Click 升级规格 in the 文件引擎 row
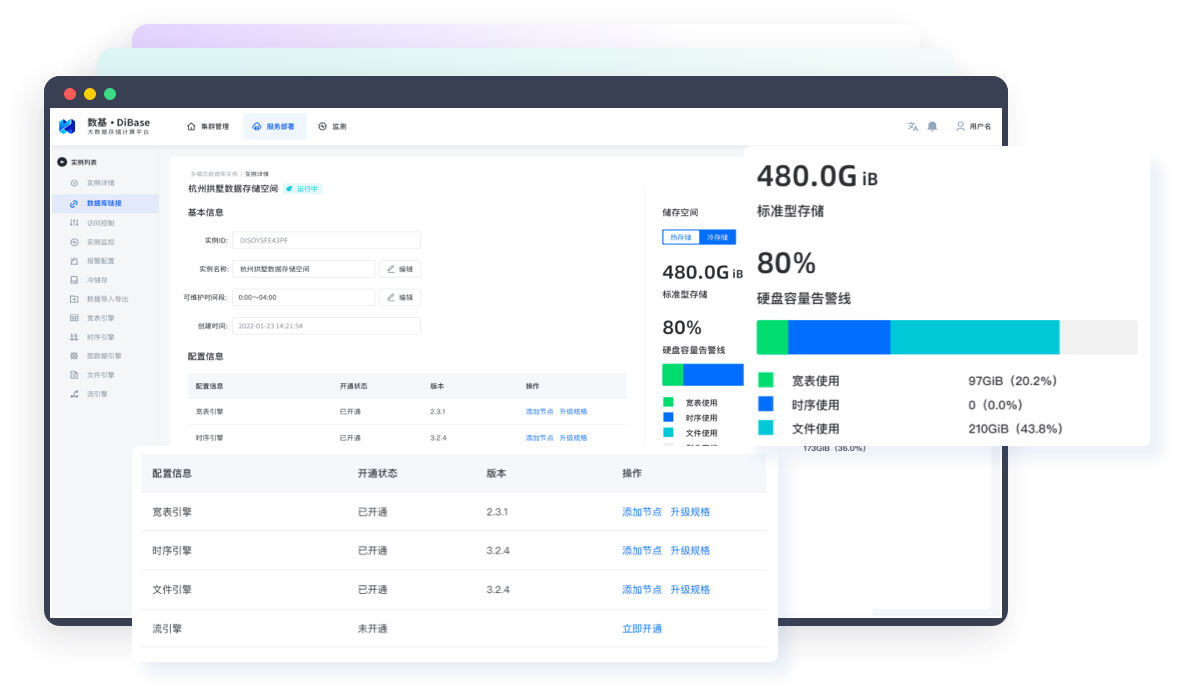1178x690 pixels. click(x=690, y=589)
